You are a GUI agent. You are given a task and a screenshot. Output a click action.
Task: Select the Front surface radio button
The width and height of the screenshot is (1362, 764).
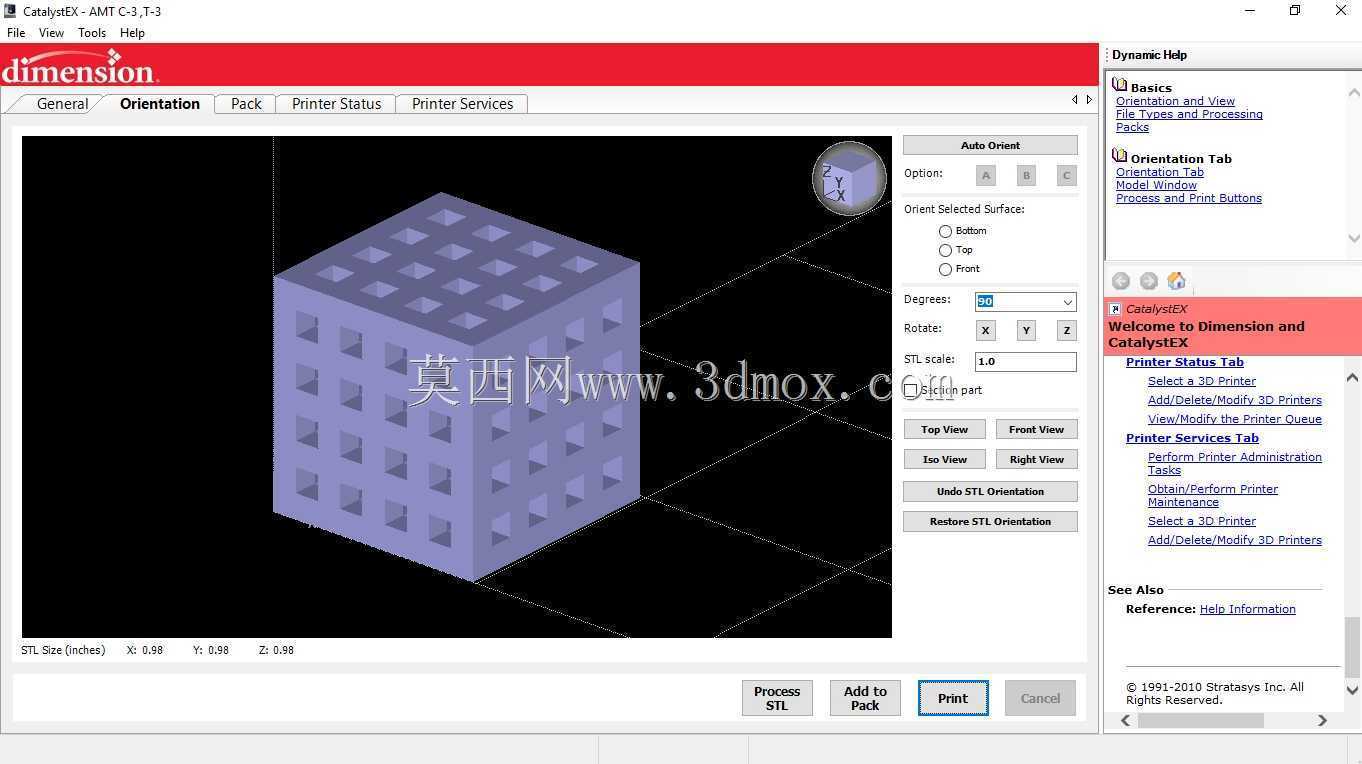945,269
